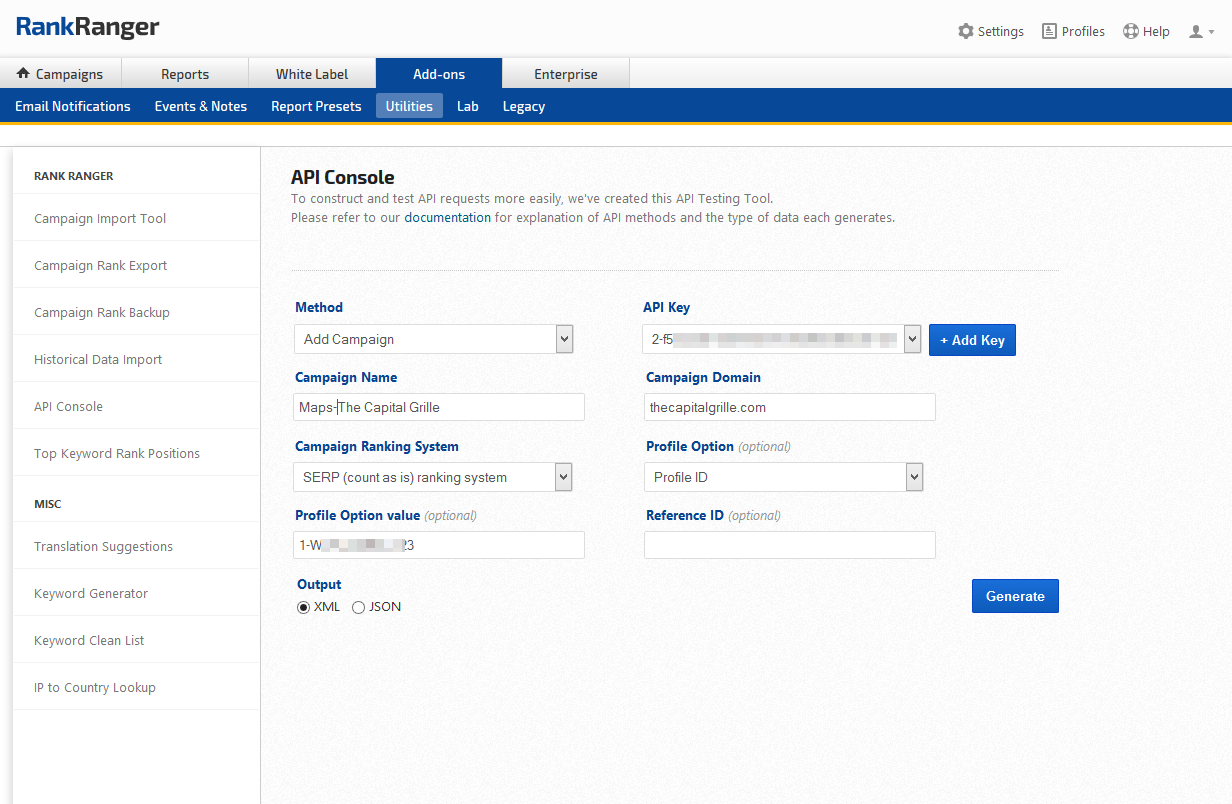Open Profiles via its icon

coord(1049,31)
